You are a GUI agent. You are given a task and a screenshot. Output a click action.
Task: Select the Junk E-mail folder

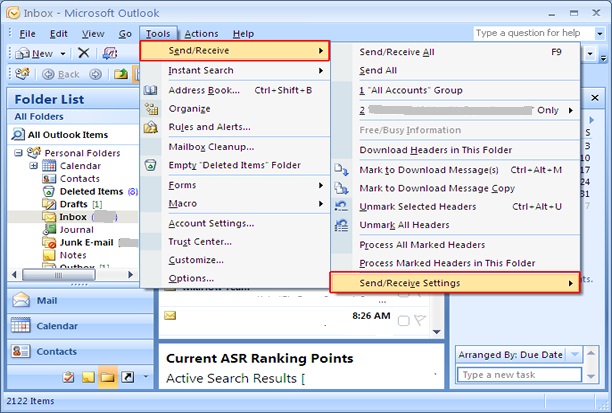point(86,242)
